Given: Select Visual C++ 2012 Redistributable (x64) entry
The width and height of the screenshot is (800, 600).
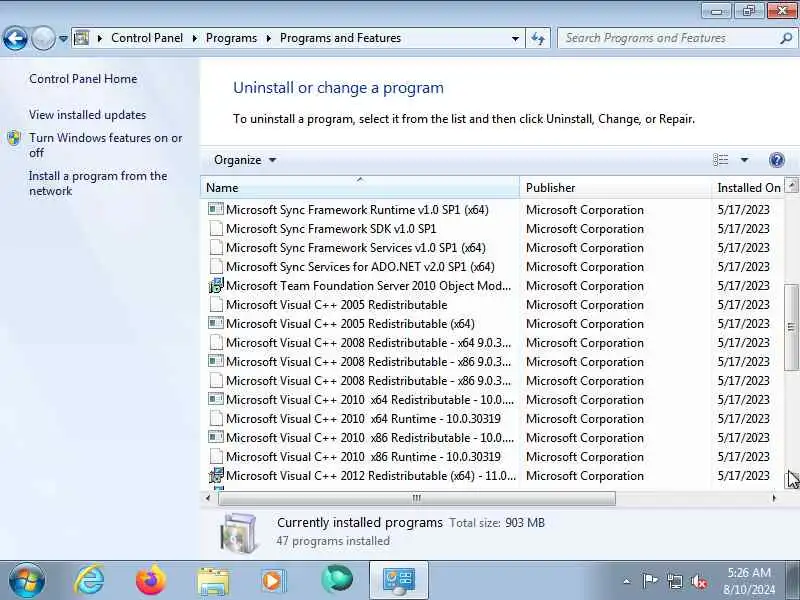Looking at the screenshot, I should [x=371, y=476].
